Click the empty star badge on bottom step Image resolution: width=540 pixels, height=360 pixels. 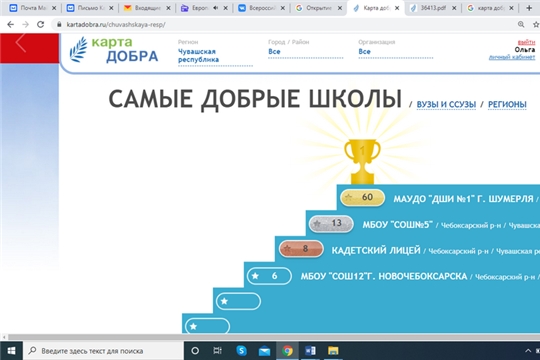coord(207,326)
